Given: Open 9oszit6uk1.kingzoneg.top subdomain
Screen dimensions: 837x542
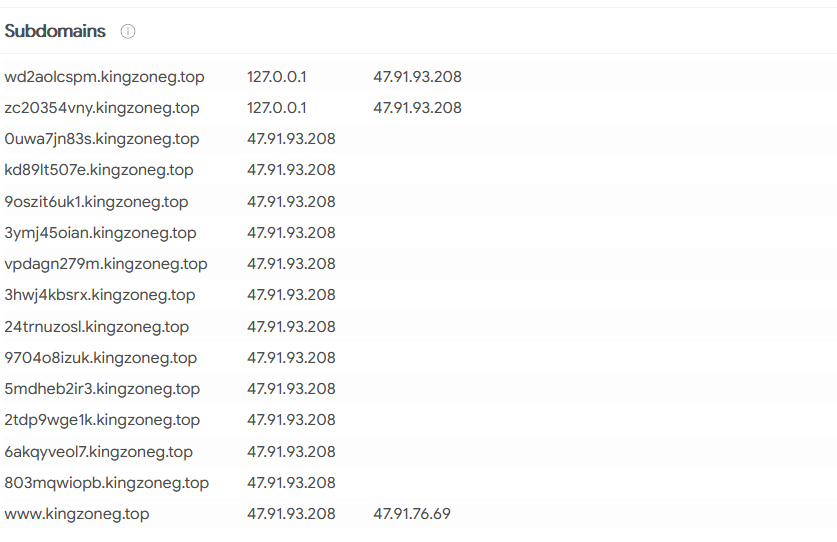Looking at the screenshot, I should [96, 202].
